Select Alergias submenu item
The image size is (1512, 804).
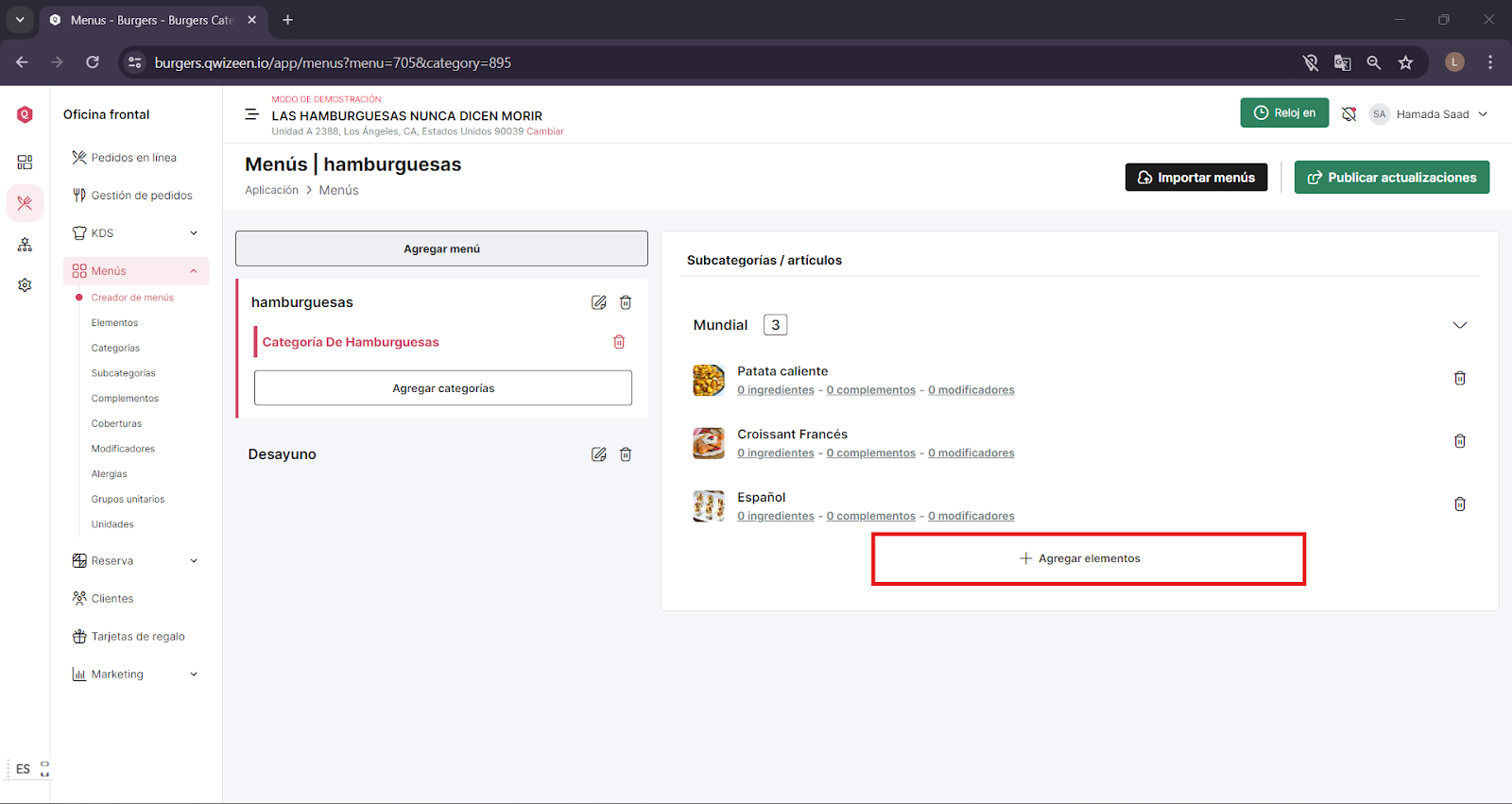[x=109, y=474]
